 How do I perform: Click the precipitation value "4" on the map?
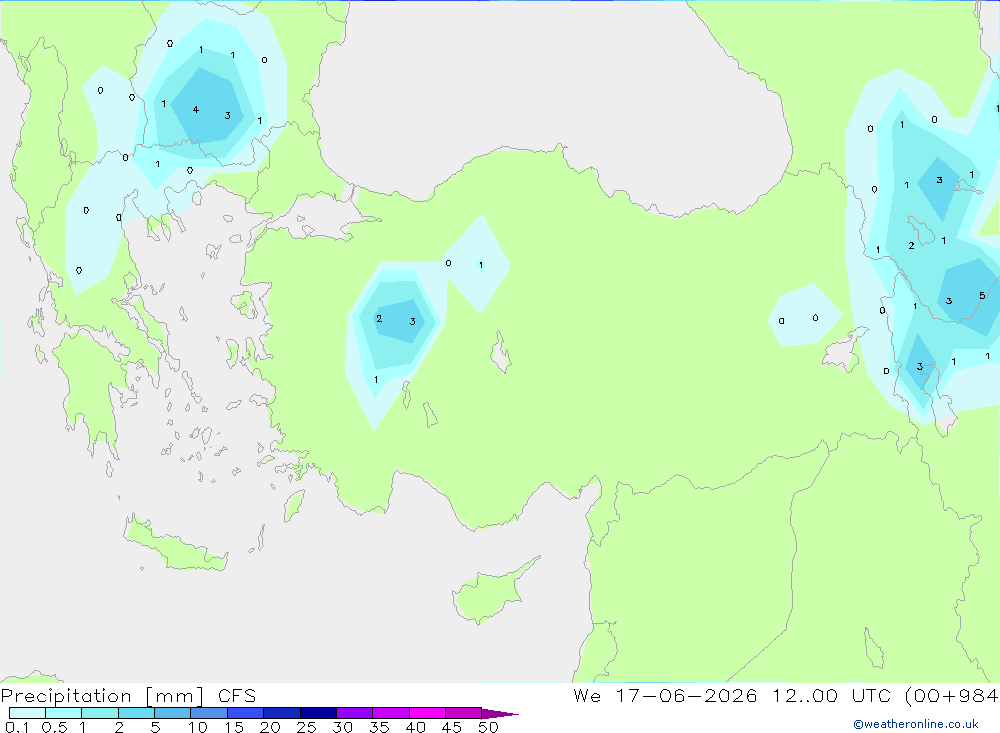pos(196,110)
